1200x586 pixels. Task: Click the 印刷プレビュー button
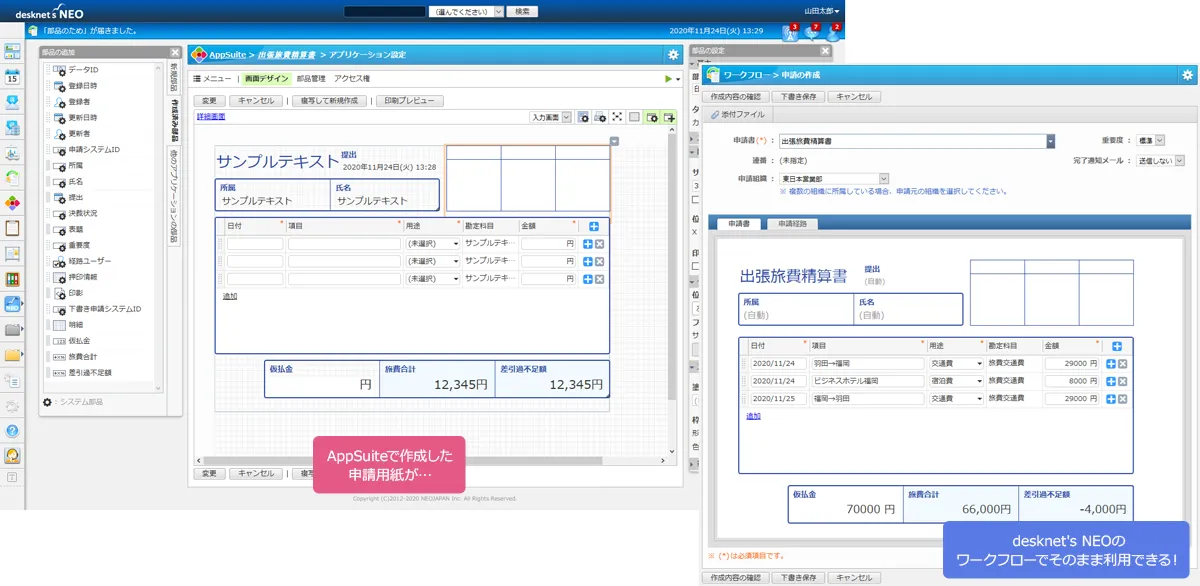(x=409, y=101)
